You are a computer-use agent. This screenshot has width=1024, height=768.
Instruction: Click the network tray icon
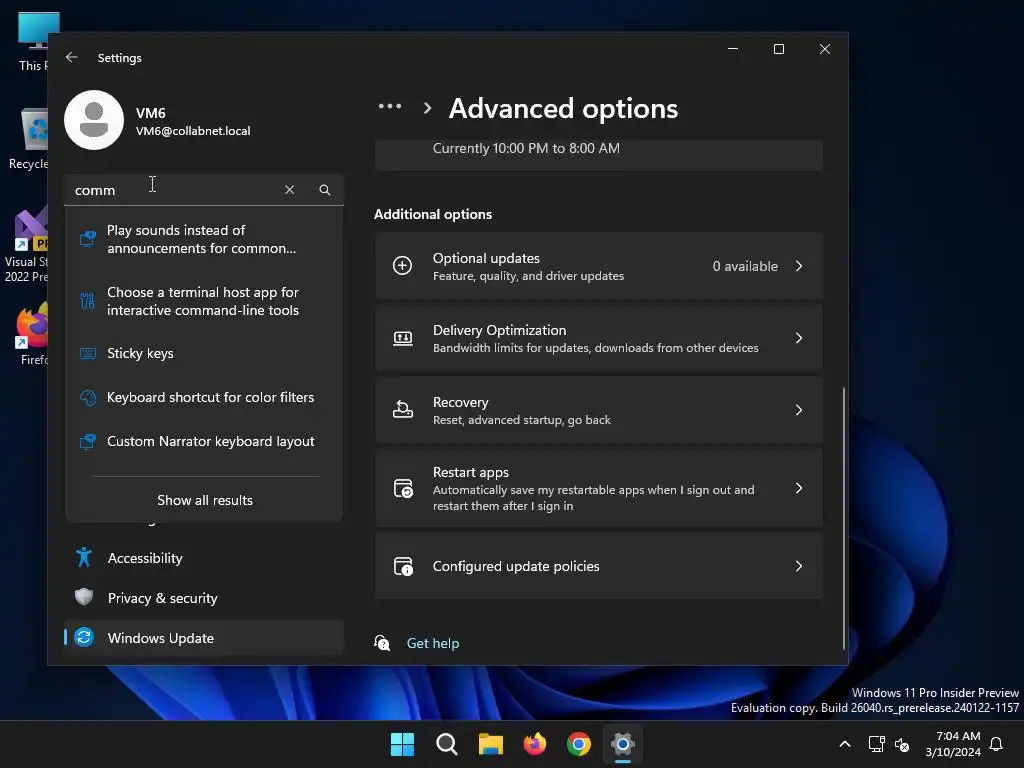pyautogui.click(x=876, y=744)
